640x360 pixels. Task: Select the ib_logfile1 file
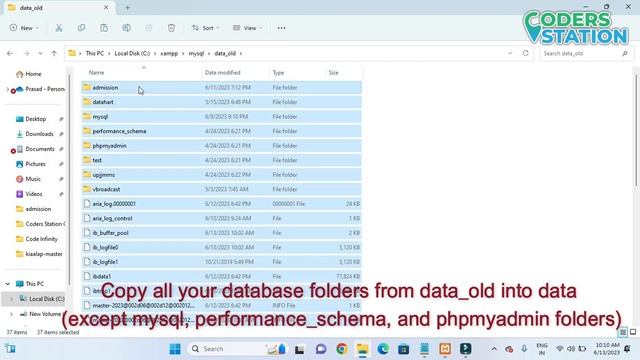coord(221,262)
